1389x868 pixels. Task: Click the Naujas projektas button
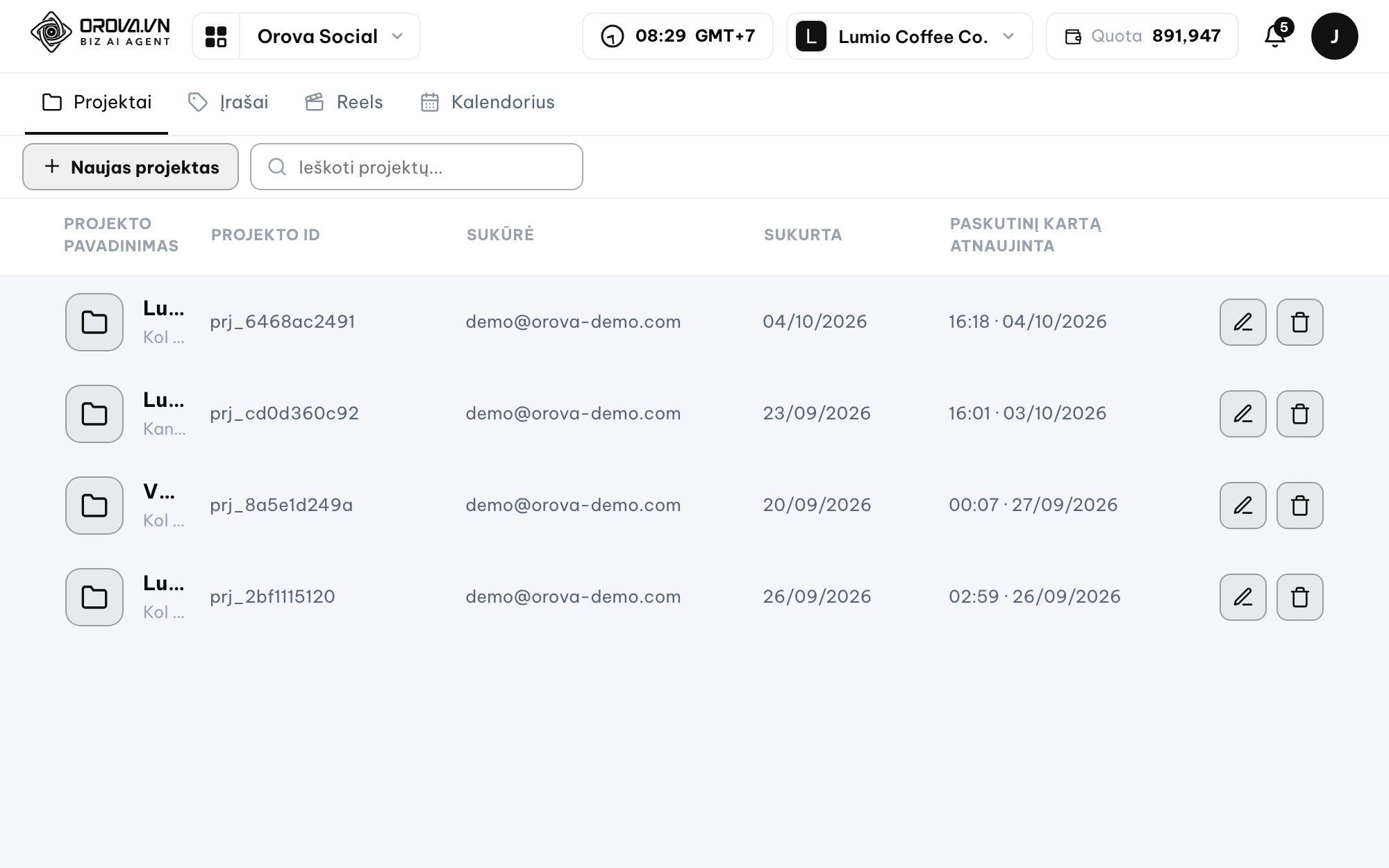131,167
